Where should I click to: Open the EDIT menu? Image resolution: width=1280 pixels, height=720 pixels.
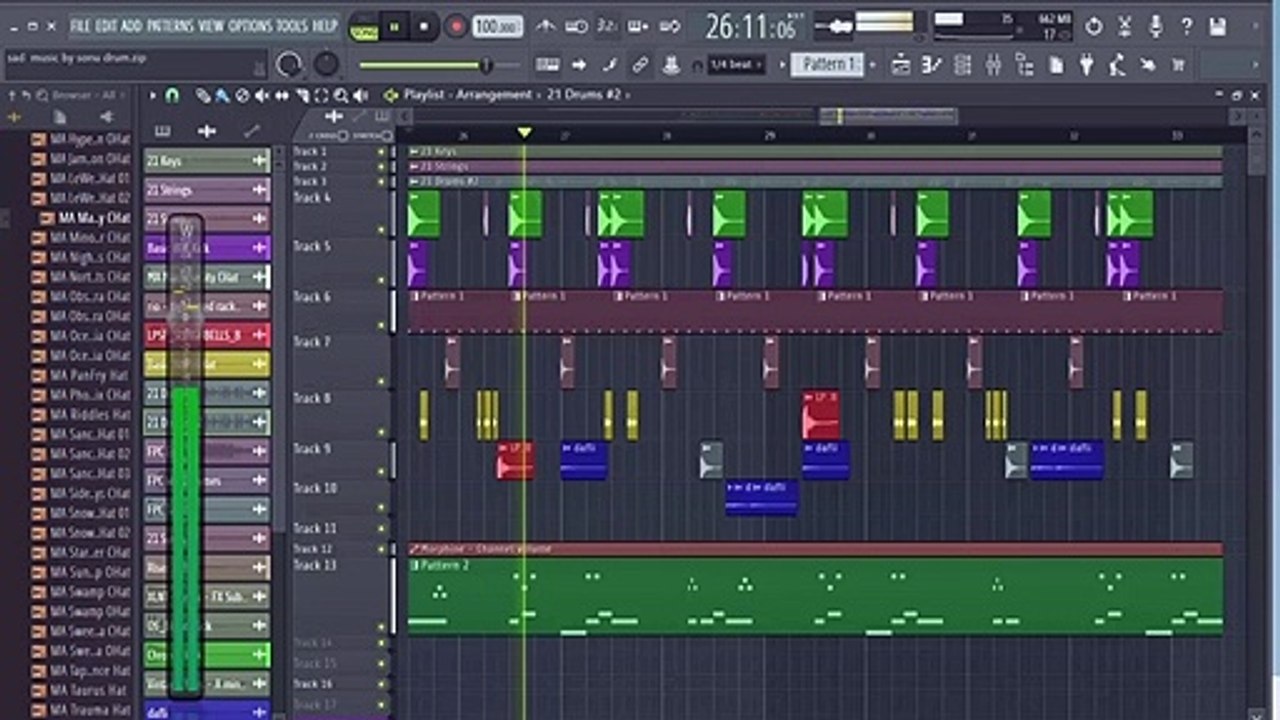pyautogui.click(x=107, y=26)
